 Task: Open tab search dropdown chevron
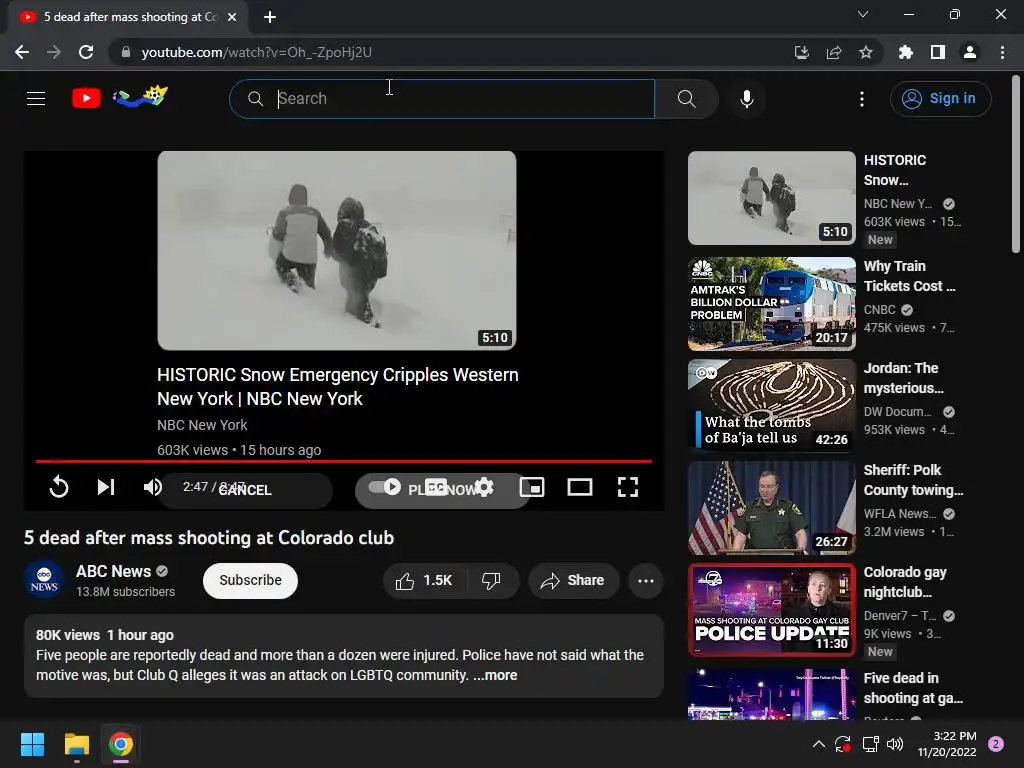click(863, 14)
